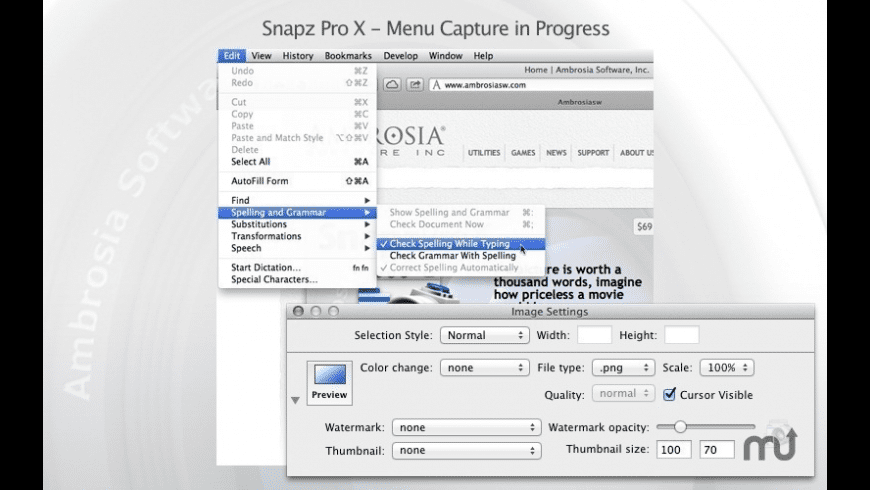Click the iCloud tabs icon in Safari toolbar
The height and width of the screenshot is (490, 870).
(x=392, y=84)
